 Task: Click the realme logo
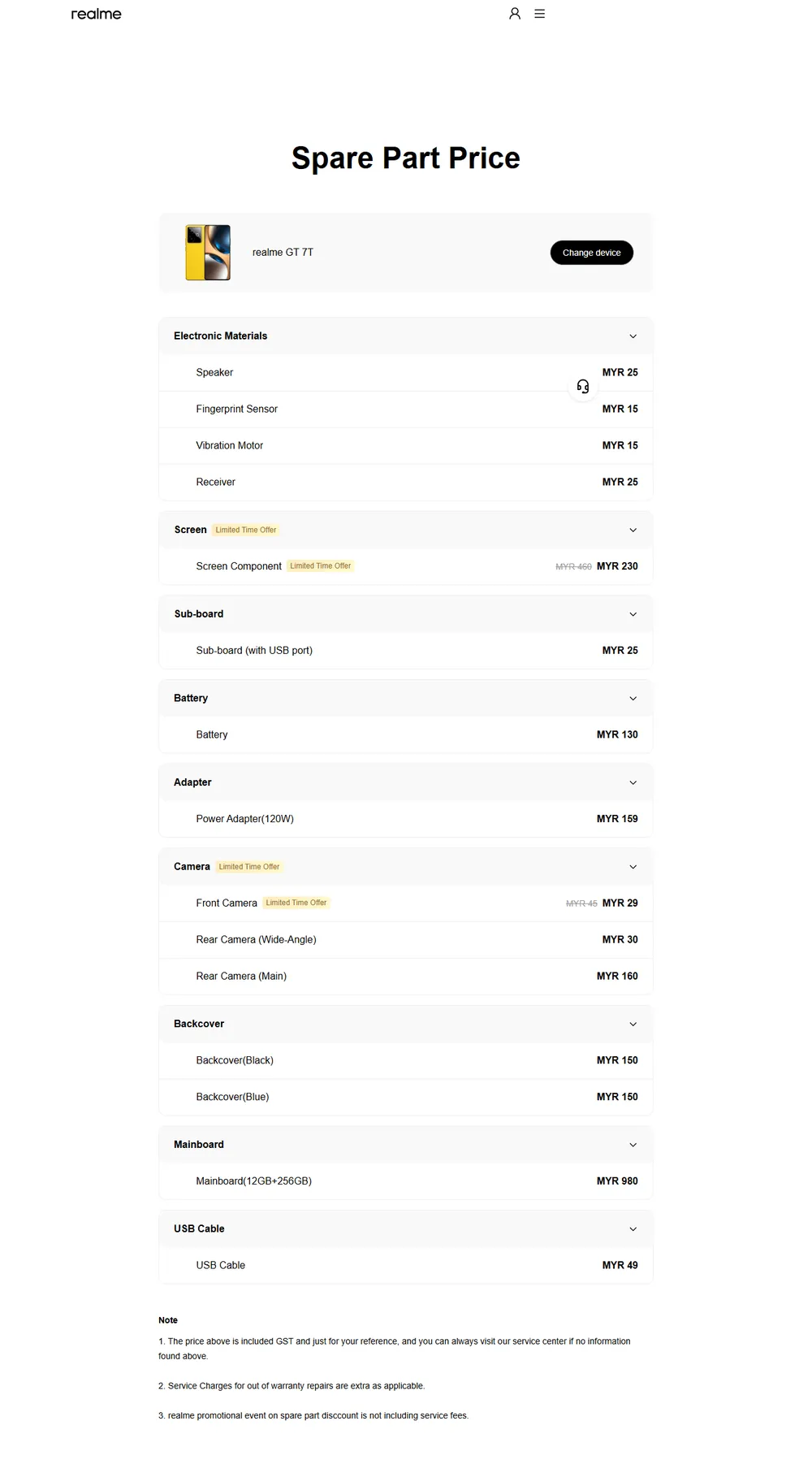(96, 14)
